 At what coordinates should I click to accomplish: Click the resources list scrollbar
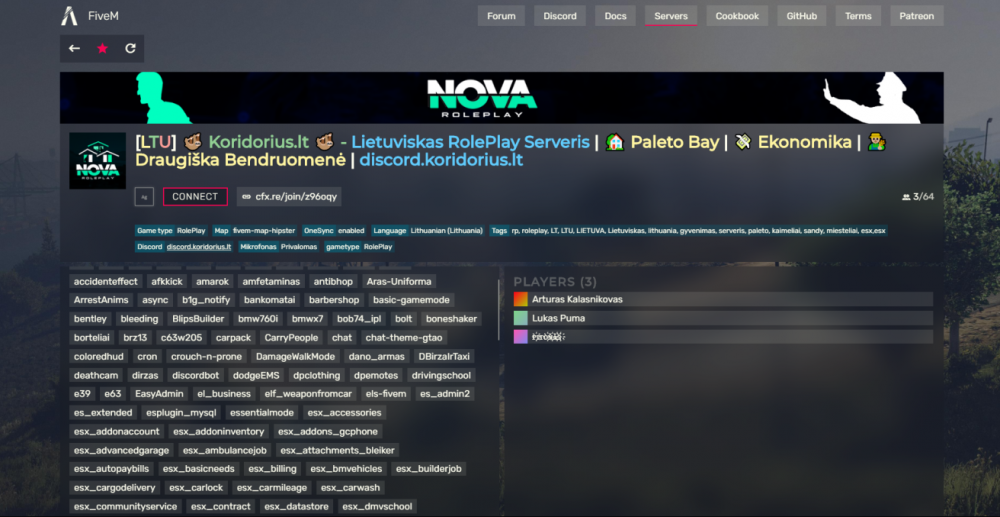(499, 310)
